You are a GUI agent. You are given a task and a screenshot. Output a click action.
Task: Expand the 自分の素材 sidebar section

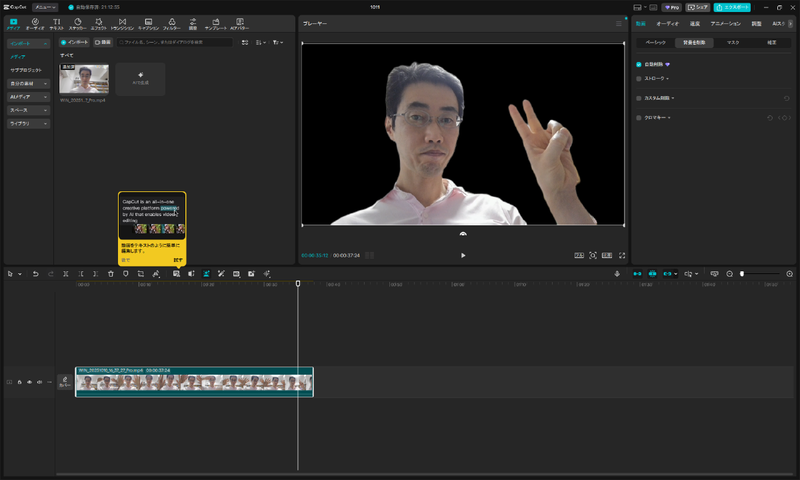(28, 84)
